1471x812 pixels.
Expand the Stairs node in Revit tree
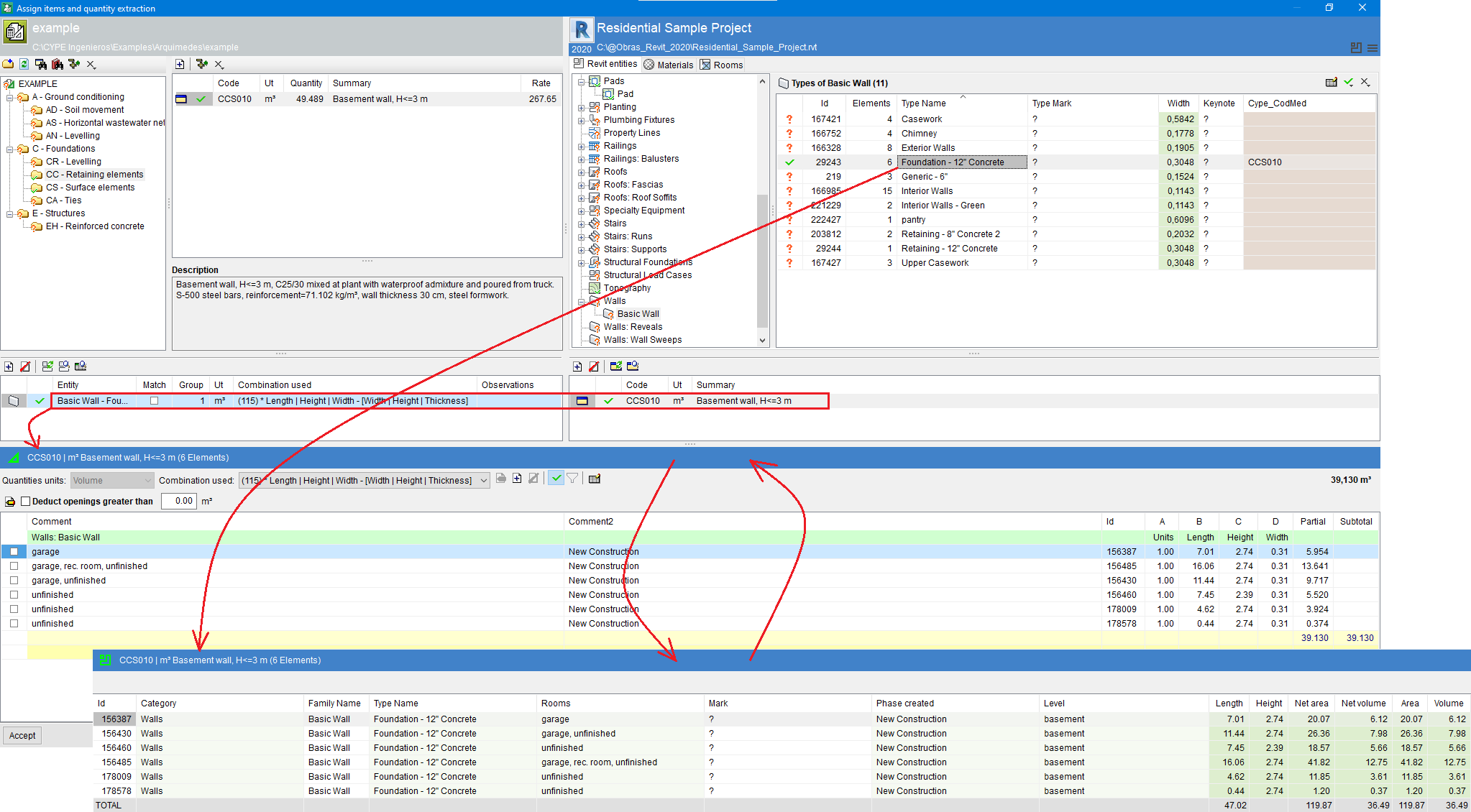click(581, 223)
